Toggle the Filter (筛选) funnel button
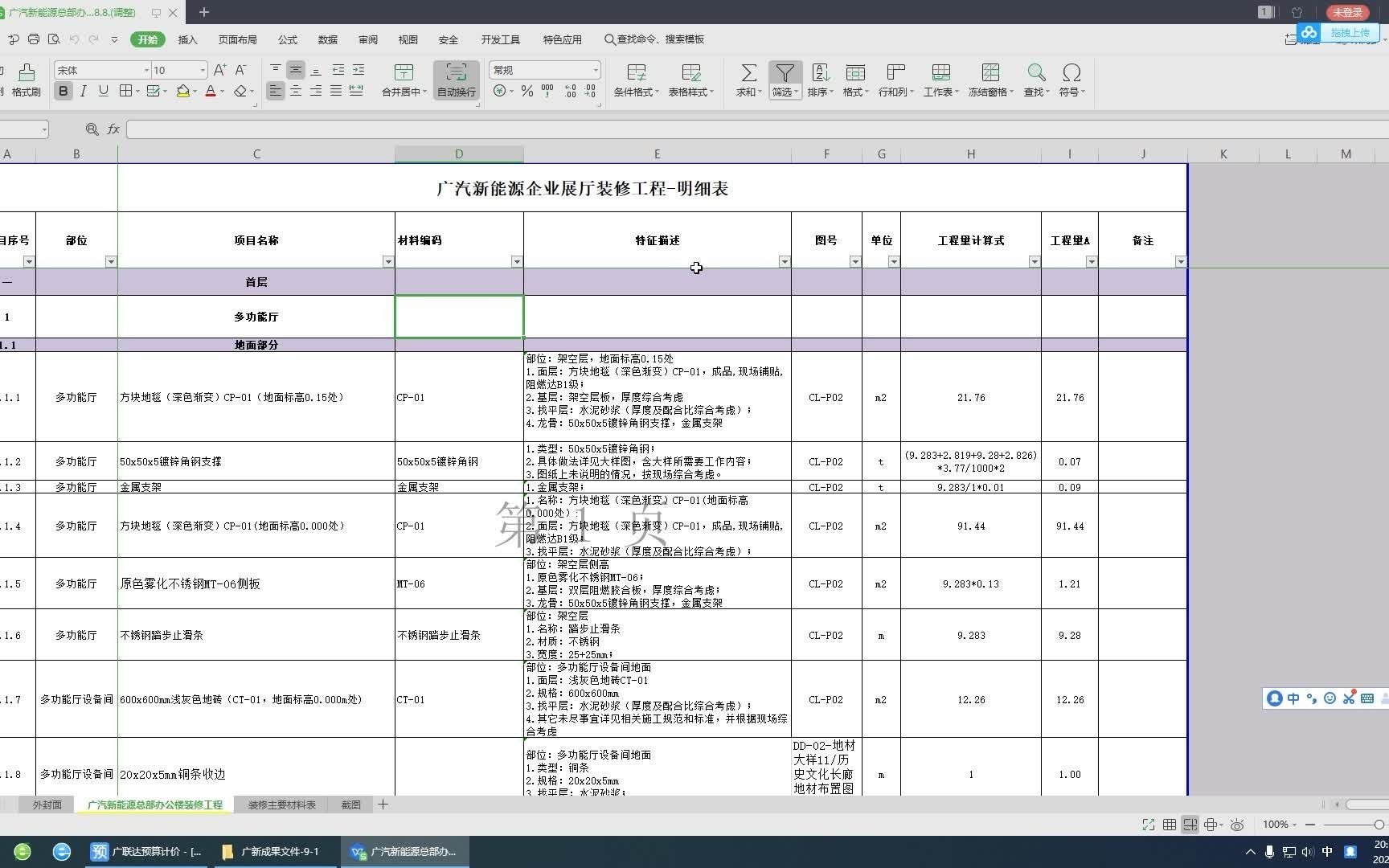Viewport: 1389px width, 868px height. (785, 80)
